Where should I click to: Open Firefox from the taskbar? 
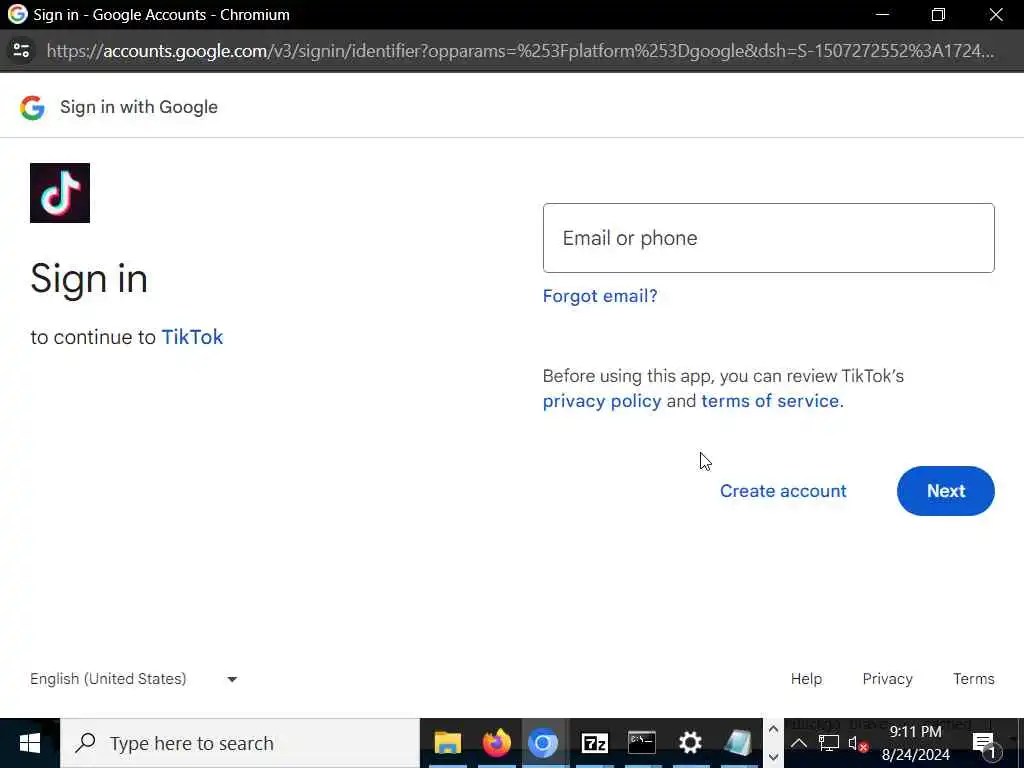[x=496, y=743]
